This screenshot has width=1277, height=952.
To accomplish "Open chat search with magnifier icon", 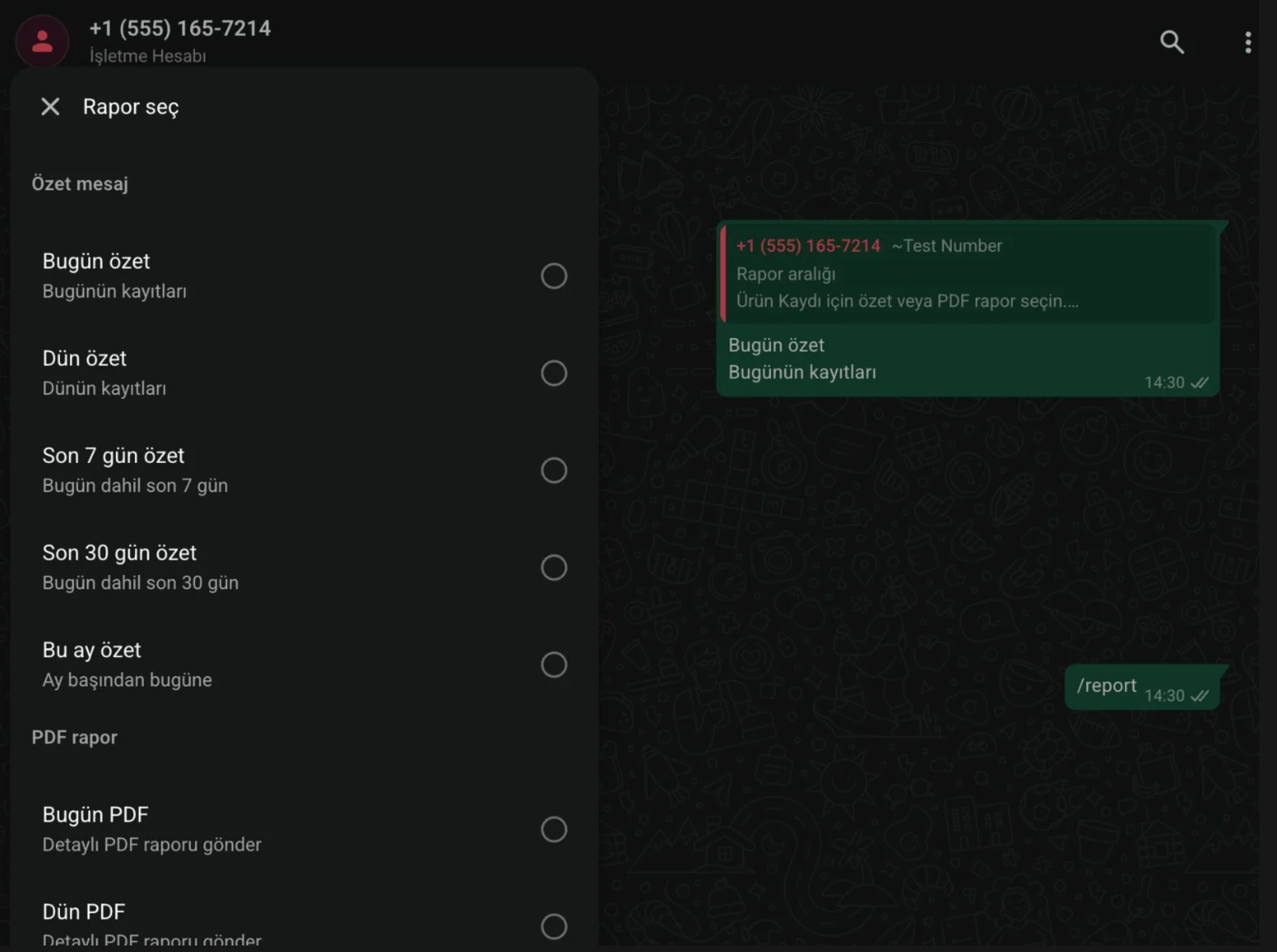I will tap(1171, 41).
